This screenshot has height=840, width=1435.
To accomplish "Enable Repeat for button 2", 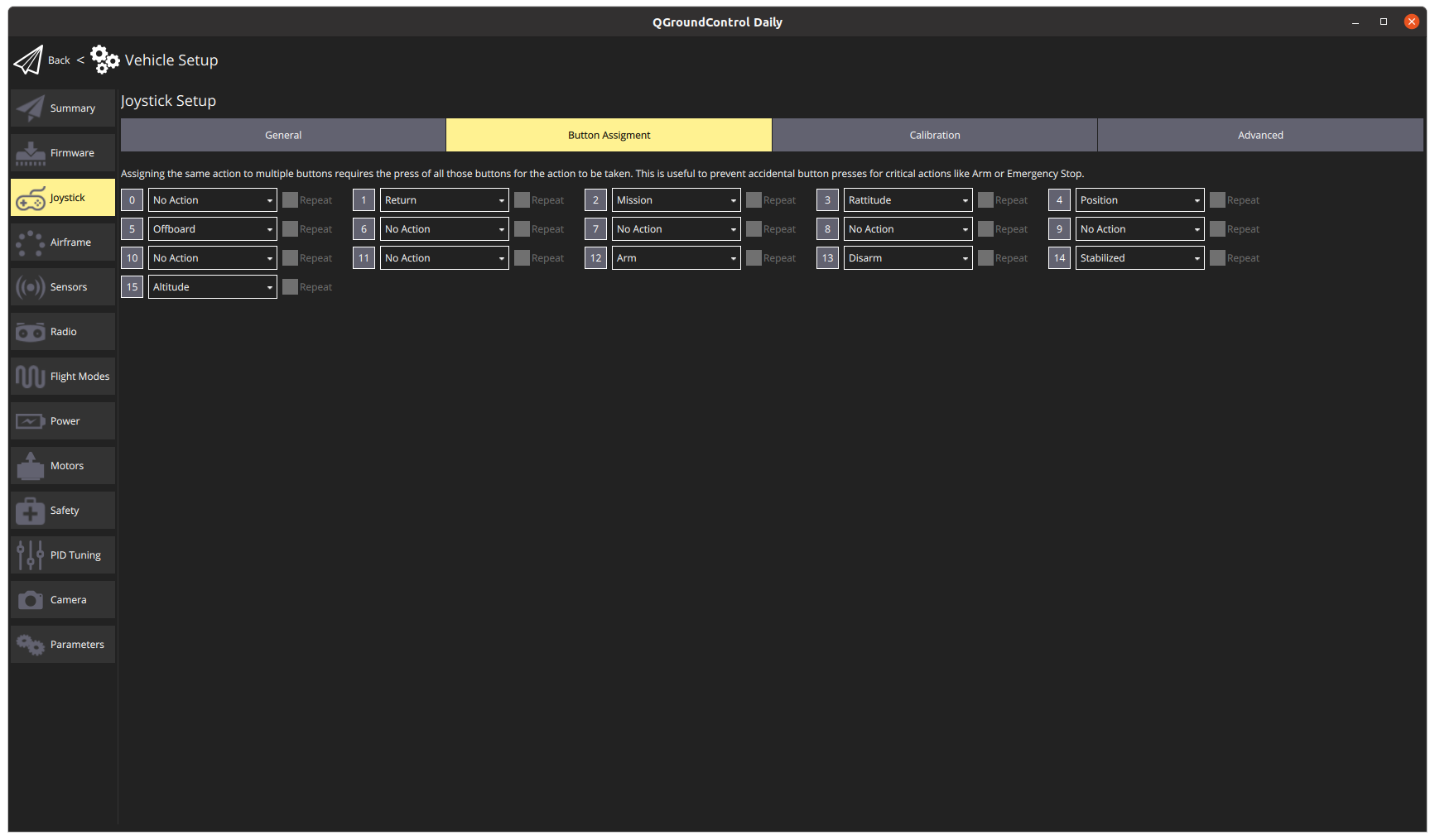I will (754, 200).
